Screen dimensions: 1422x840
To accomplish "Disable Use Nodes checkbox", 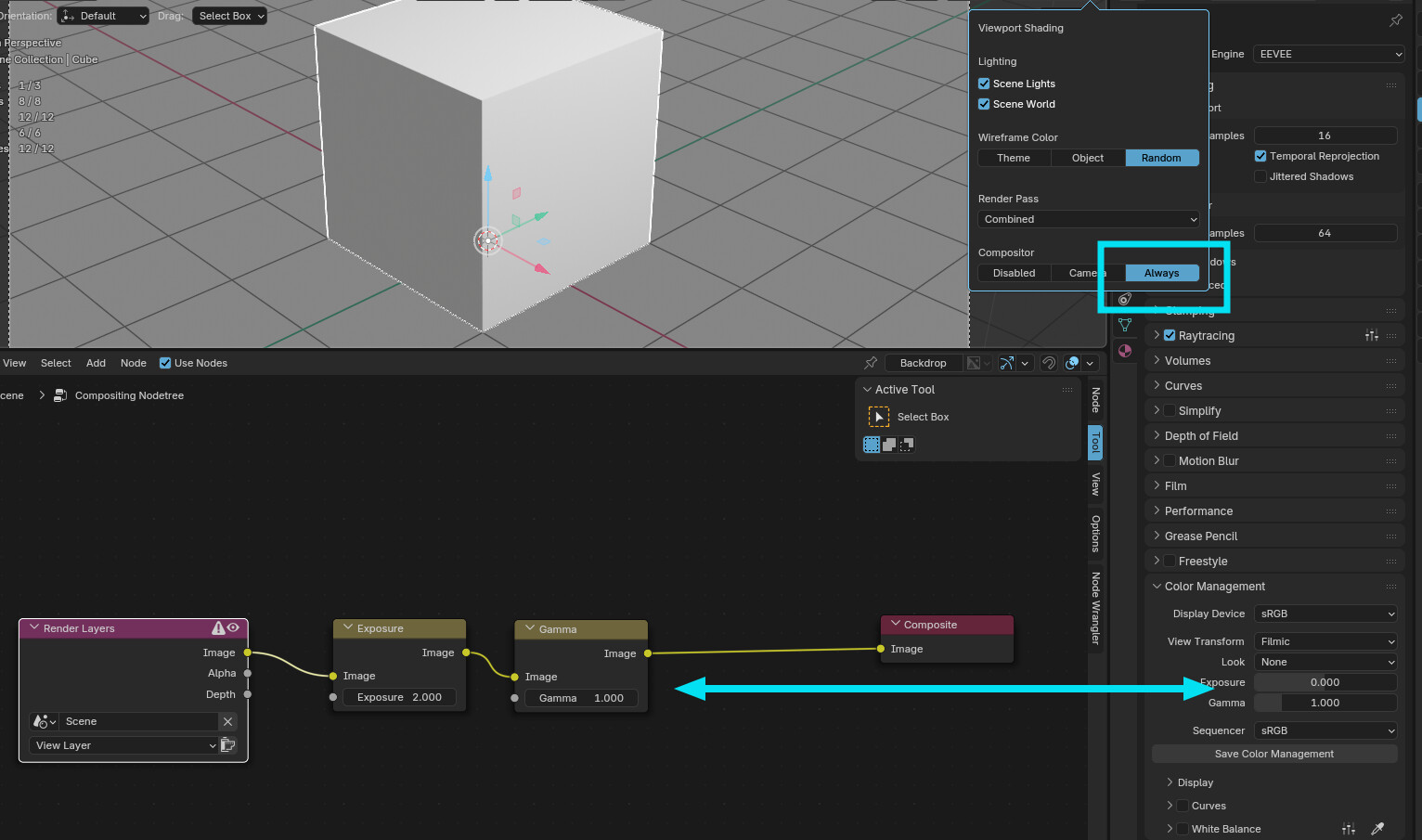I will (x=165, y=363).
